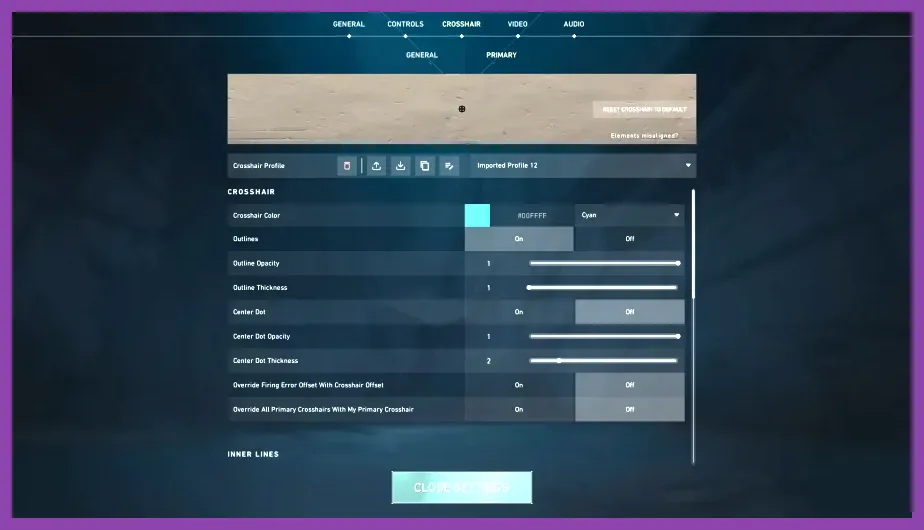924x530 pixels.
Task: Click the INNER LINES section heading
Action: 253,454
